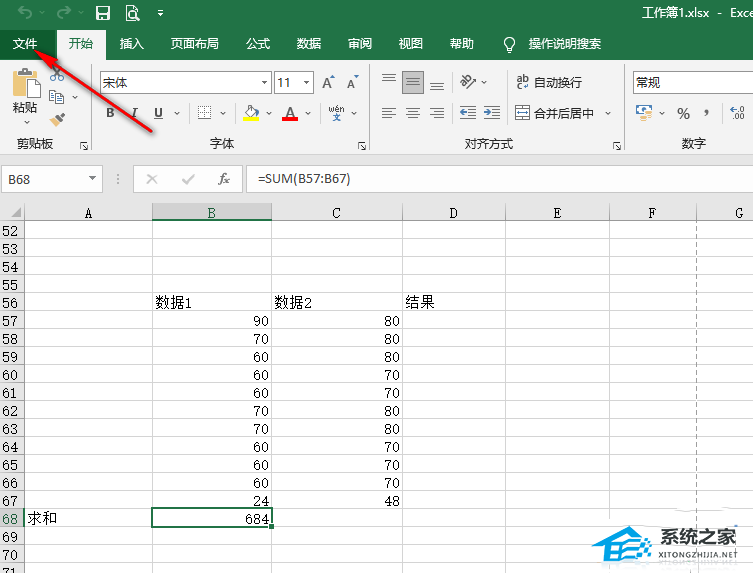Apply cell borders using the borders icon
This screenshot has width=753, height=573.
(205, 113)
